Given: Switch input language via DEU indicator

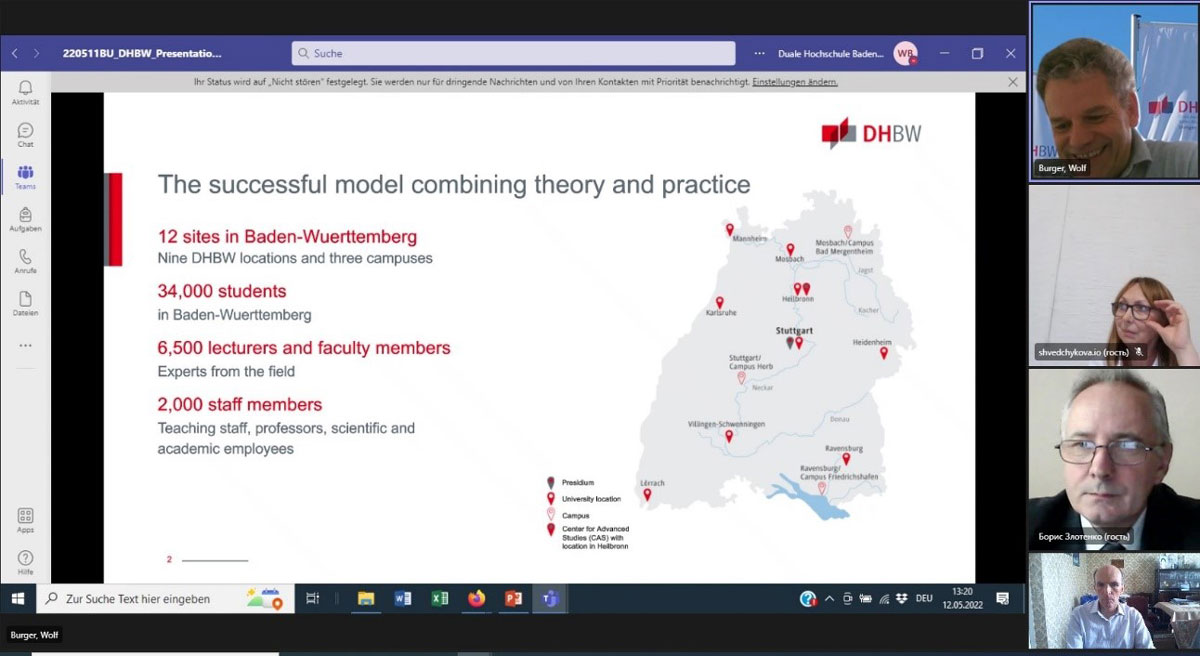Looking at the screenshot, I should [924, 599].
